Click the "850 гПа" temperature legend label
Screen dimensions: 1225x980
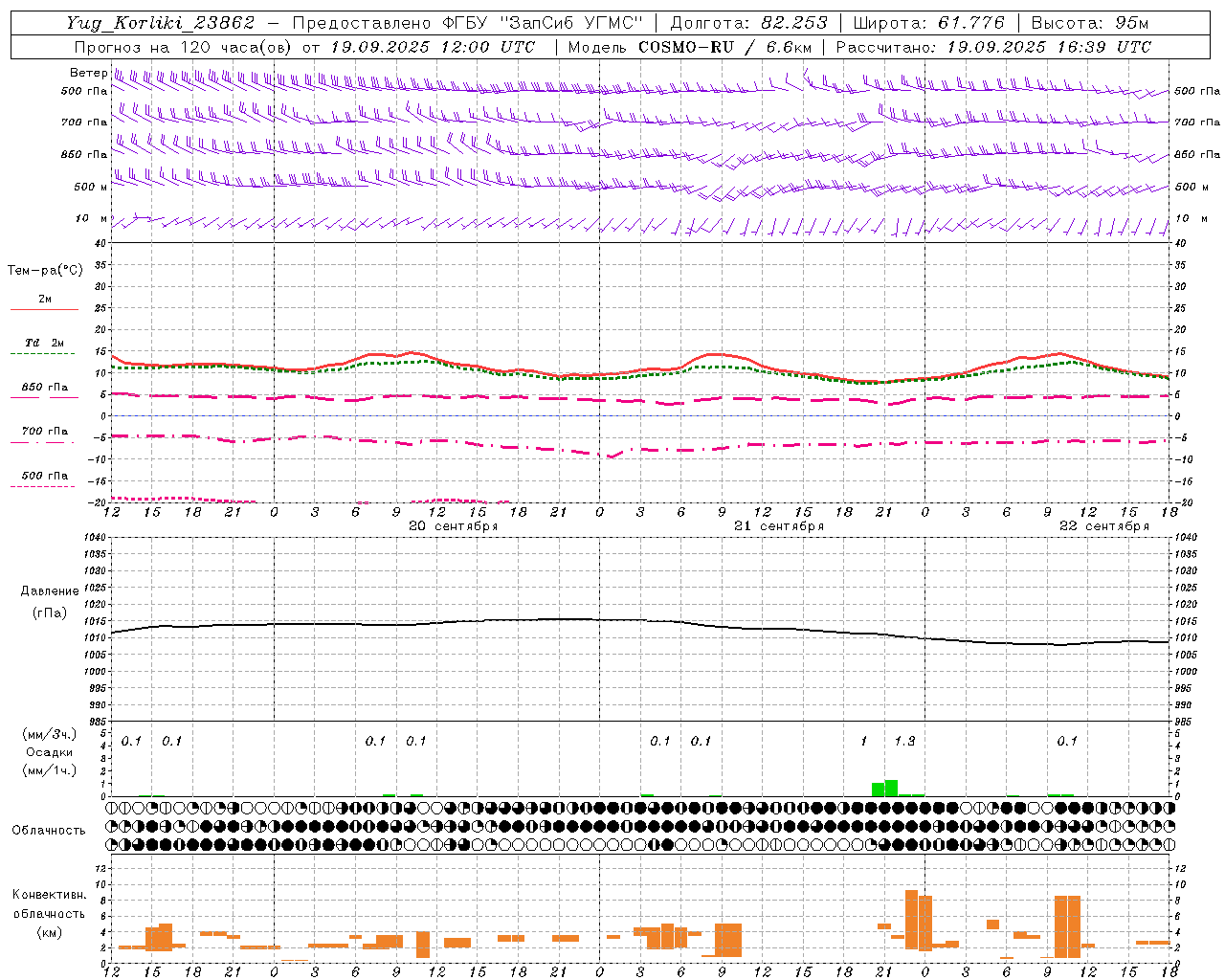click(44, 388)
